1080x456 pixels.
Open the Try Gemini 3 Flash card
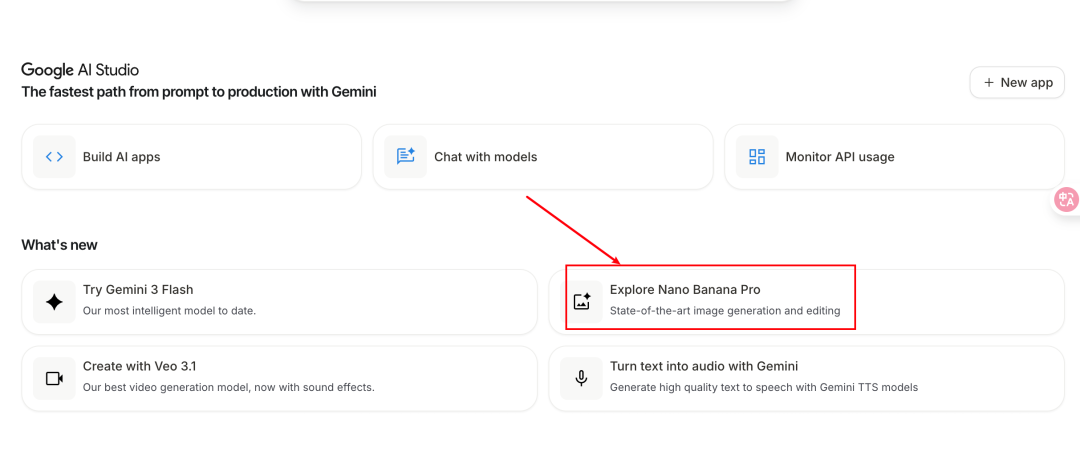click(280, 302)
